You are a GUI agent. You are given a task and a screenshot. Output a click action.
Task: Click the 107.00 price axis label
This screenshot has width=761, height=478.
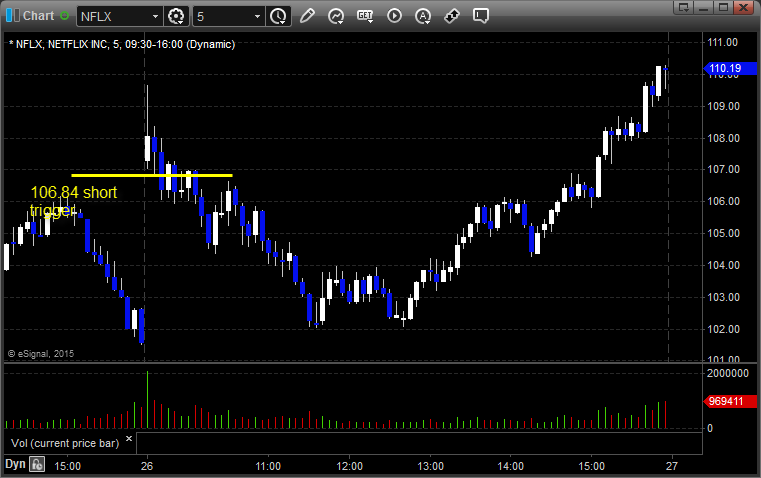(x=723, y=169)
